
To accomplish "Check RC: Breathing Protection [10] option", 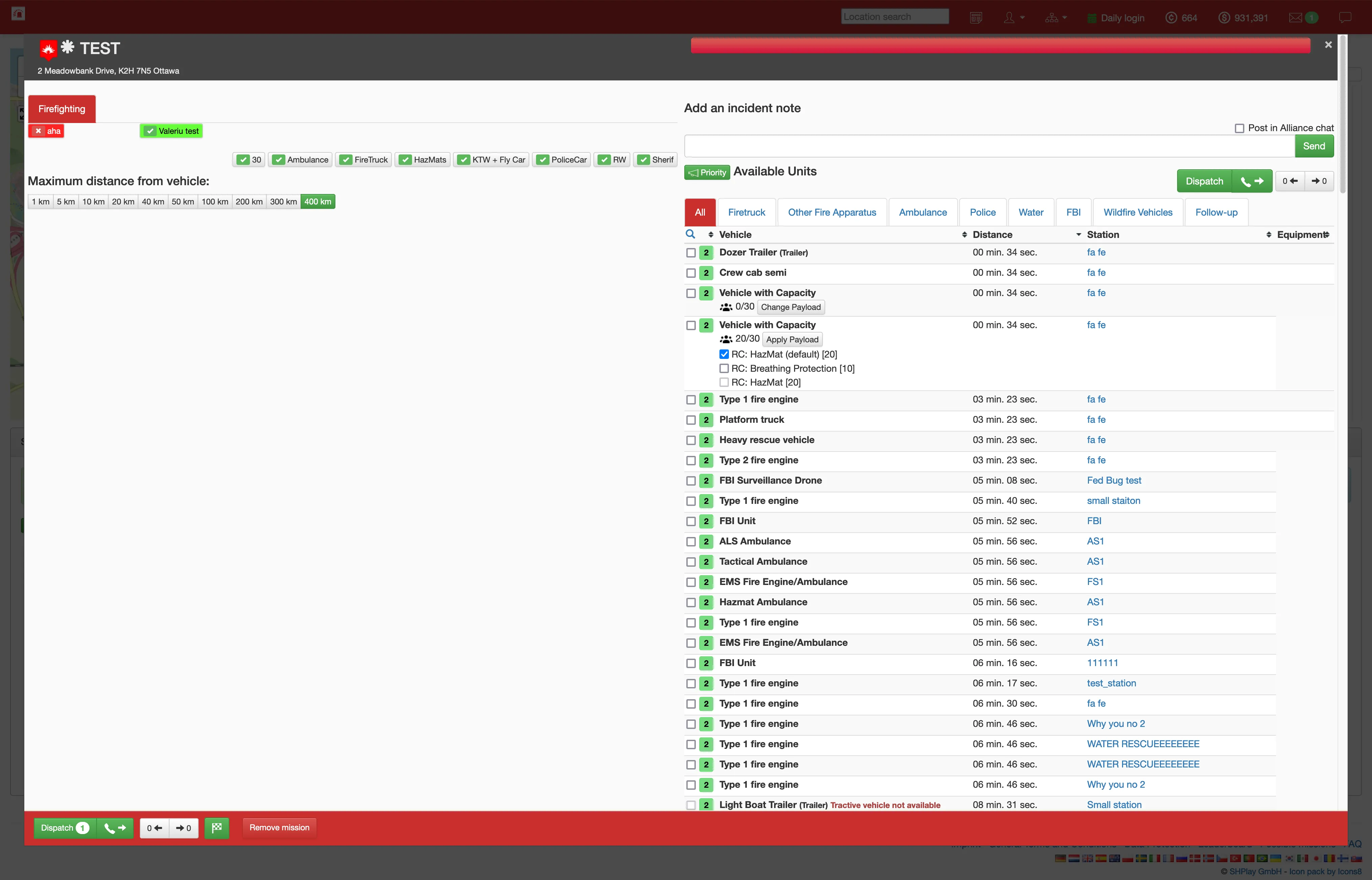I will pos(724,369).
